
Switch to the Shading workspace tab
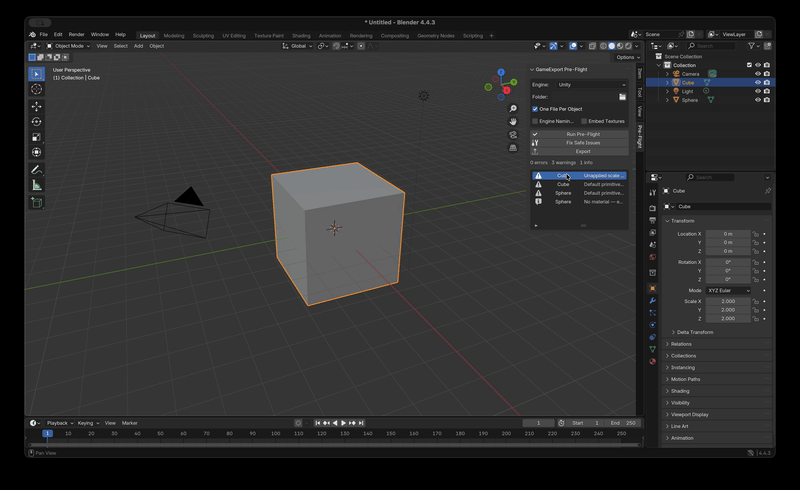[x=301, y=36]
